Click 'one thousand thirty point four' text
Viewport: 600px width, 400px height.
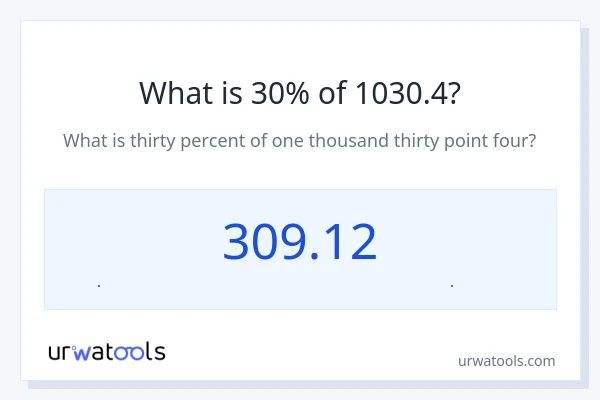click(405, 141)
